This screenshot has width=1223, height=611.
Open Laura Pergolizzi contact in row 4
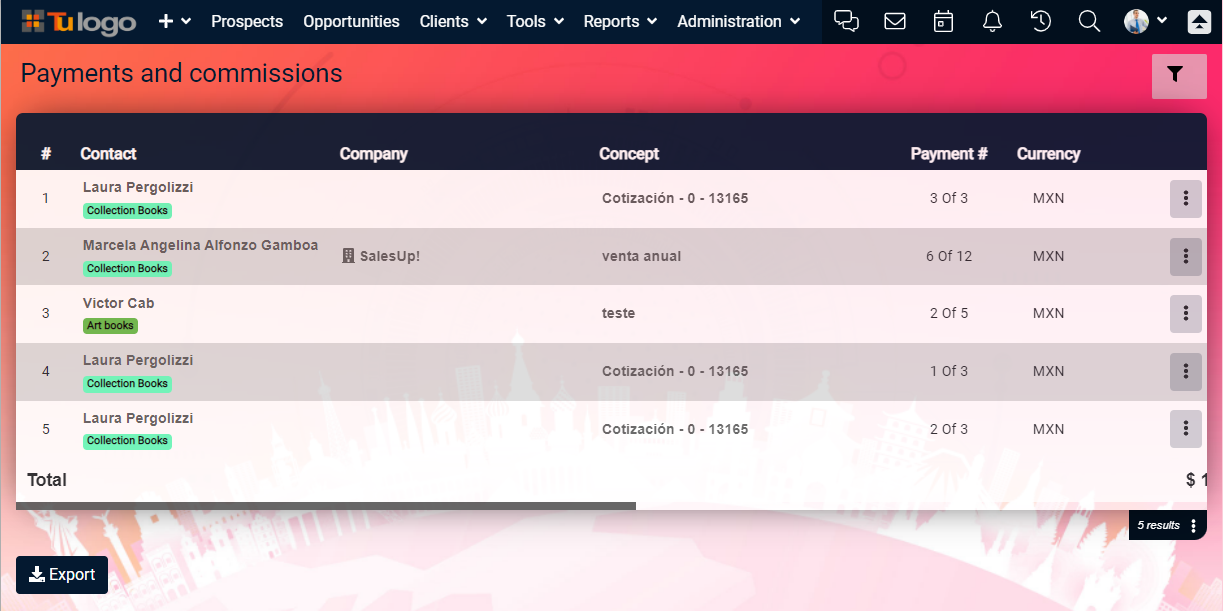click(x=138, y=360)
